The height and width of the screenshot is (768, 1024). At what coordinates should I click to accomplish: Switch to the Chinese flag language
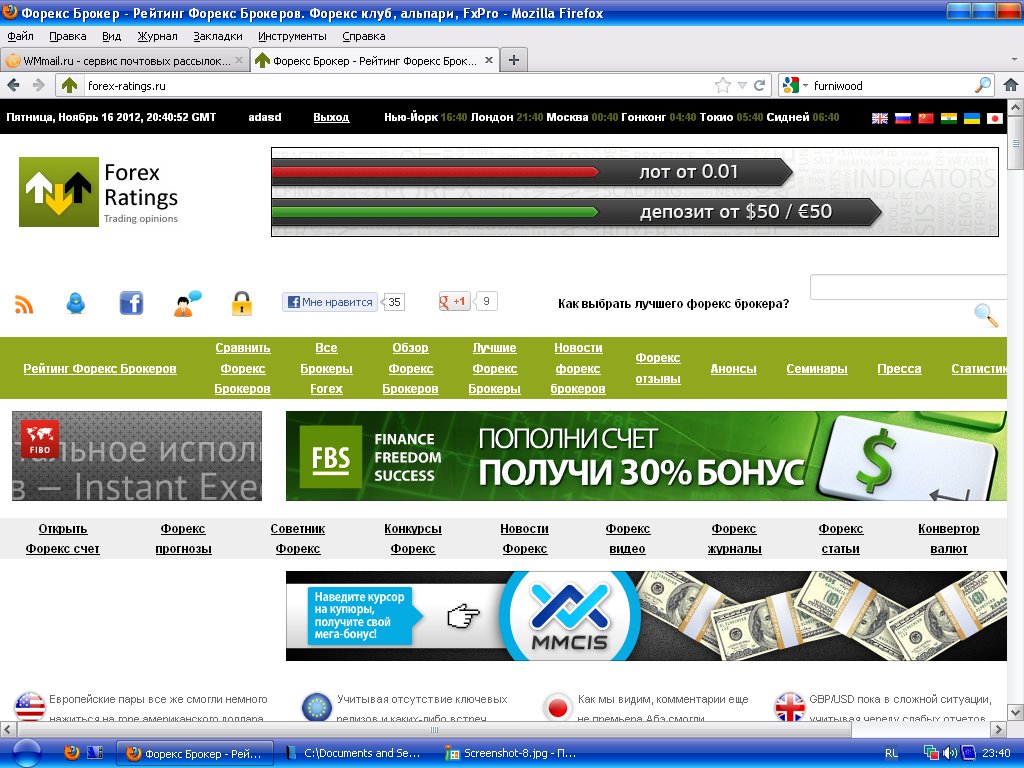point(925,118)
